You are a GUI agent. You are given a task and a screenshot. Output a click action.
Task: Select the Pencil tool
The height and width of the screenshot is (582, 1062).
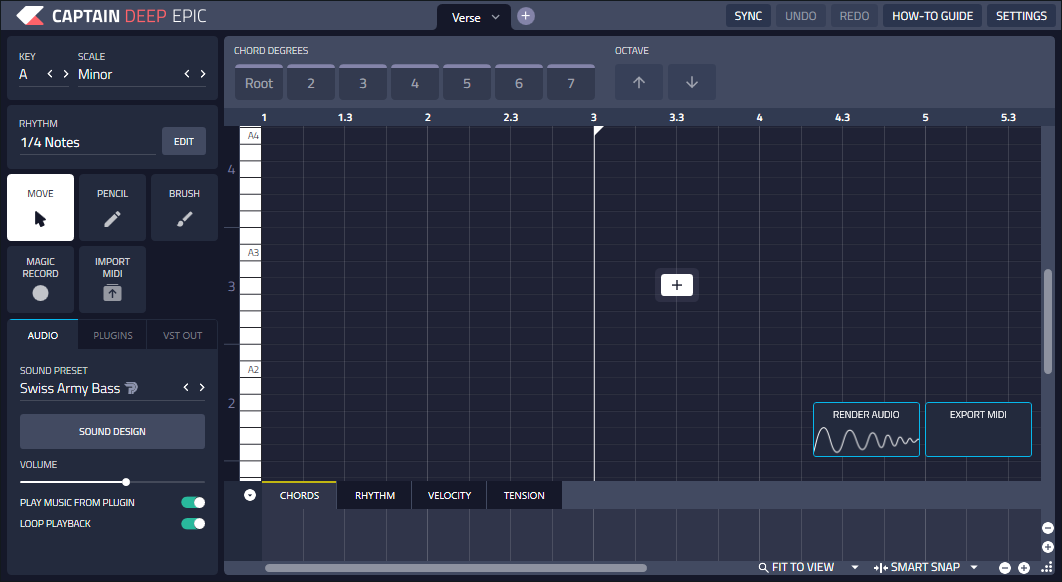pos(112,208)
